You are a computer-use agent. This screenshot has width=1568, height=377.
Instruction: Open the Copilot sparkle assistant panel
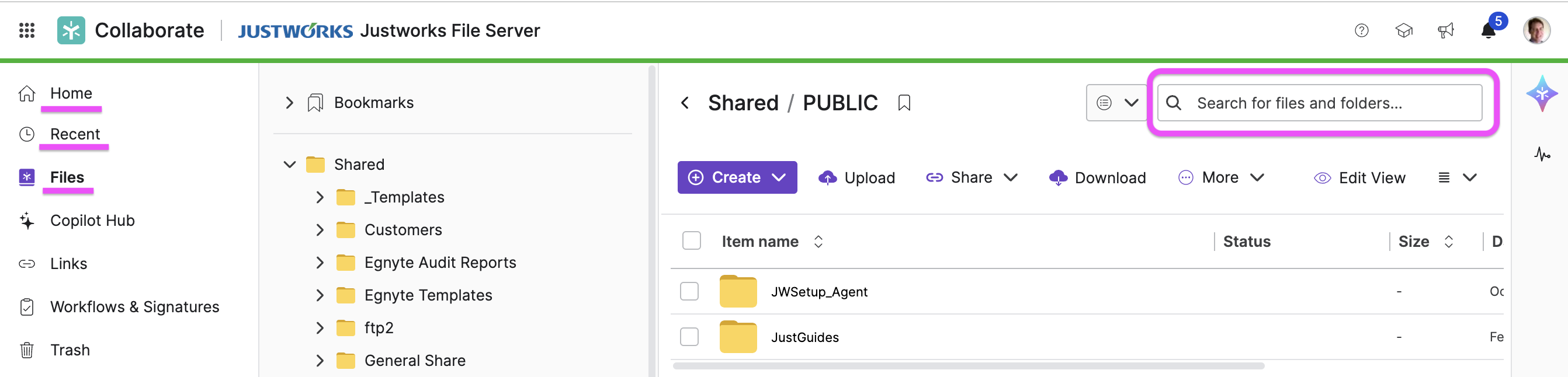(1542, 93)
